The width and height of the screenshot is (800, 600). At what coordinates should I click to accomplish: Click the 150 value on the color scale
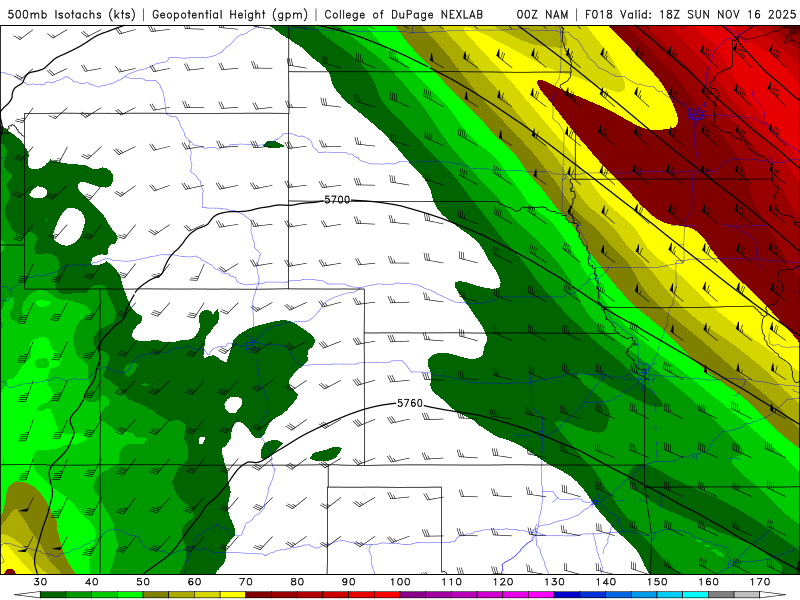click(658, 582)
